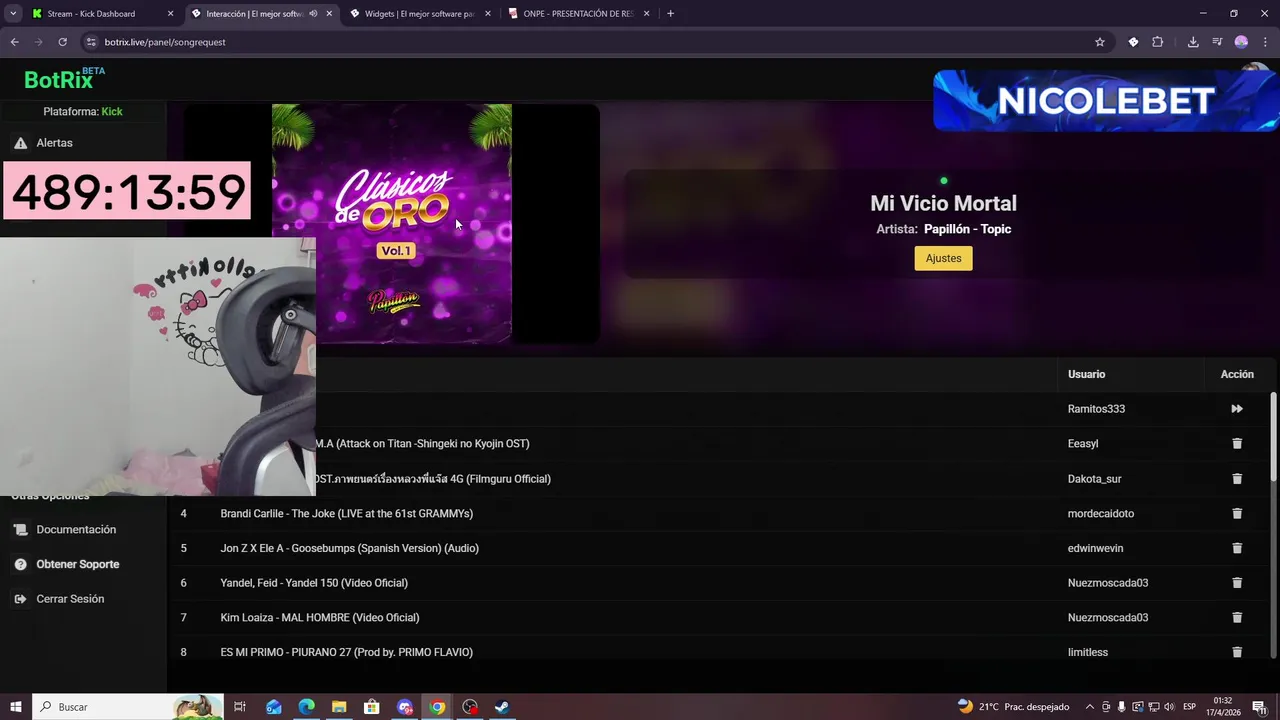1280x720 pixels.
Task: Show hidden system tray icons
Action: (x=1090, y=707)
